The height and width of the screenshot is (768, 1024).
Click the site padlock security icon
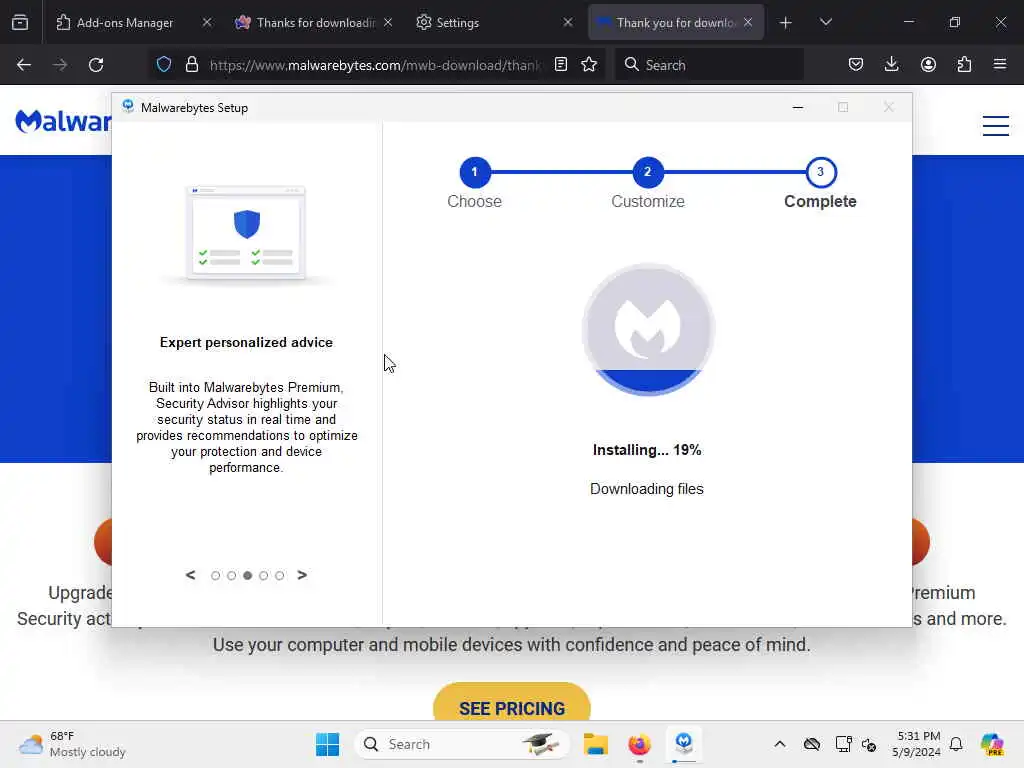click(x=191, y=65)
